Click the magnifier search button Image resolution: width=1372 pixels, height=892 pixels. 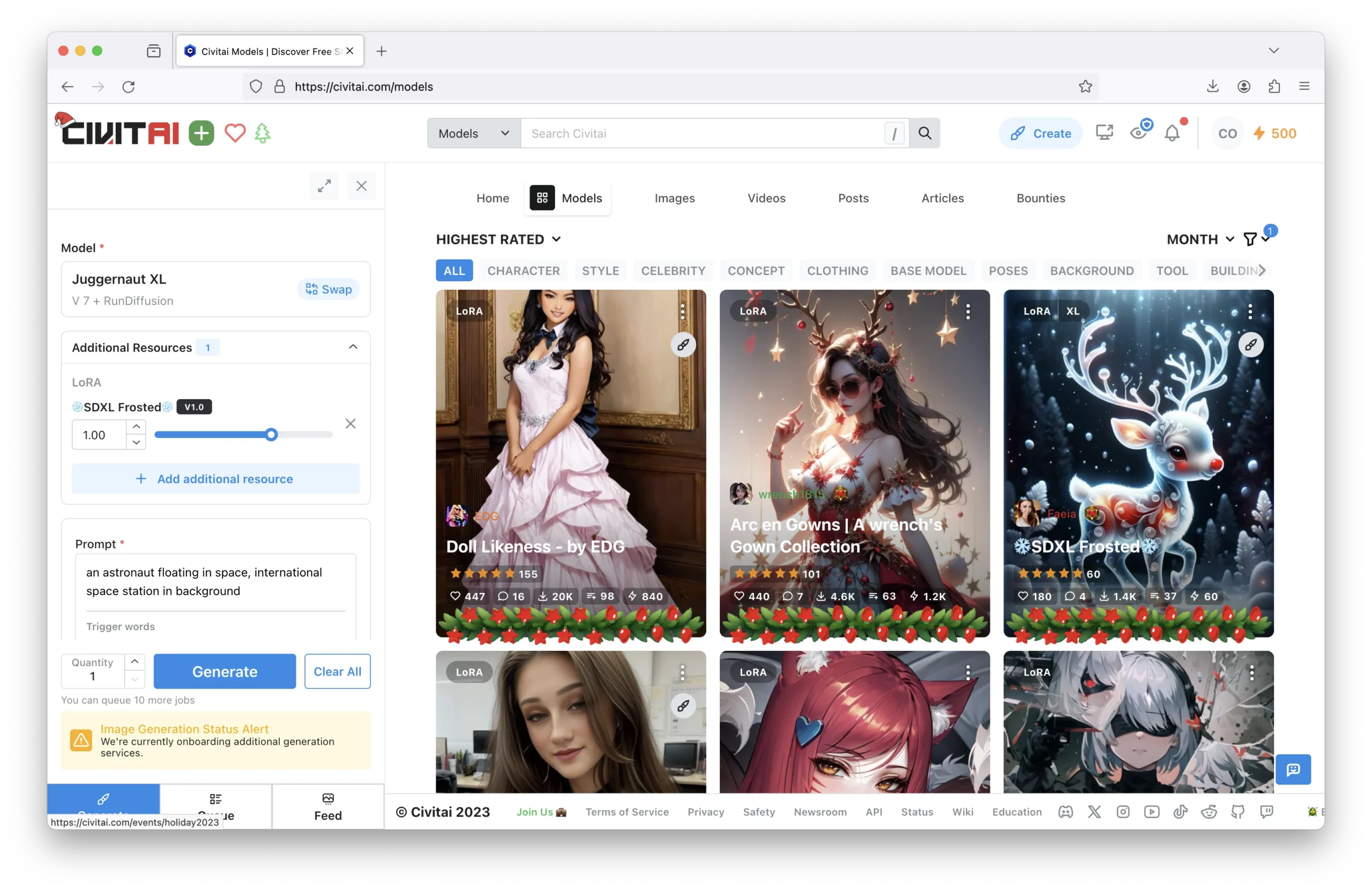coord(924,133)
